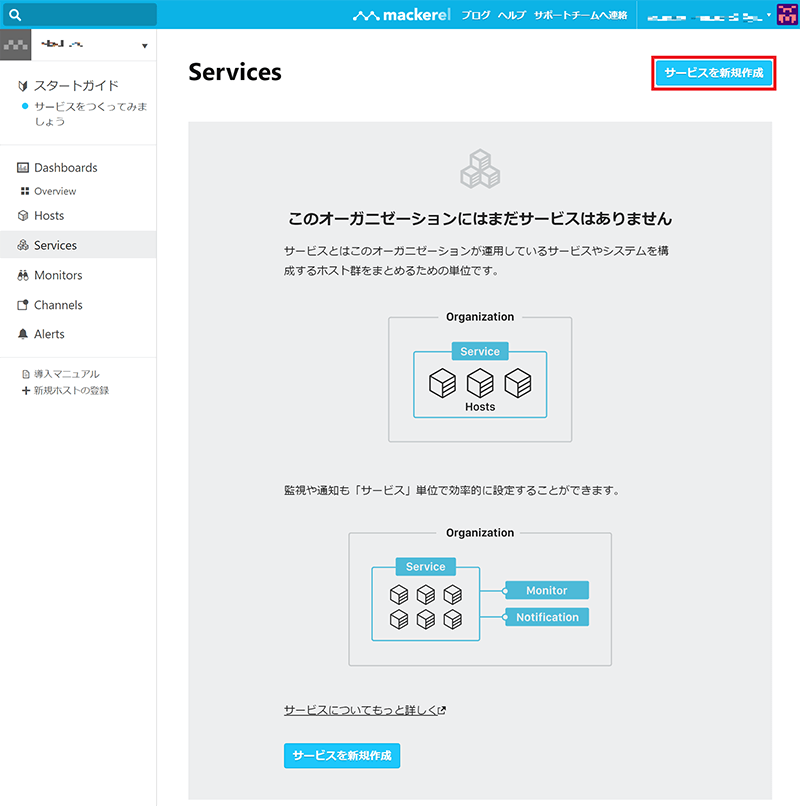800x806 pixels.
Task: Click the Hosts cube icon
Action: tap(23, 216)
